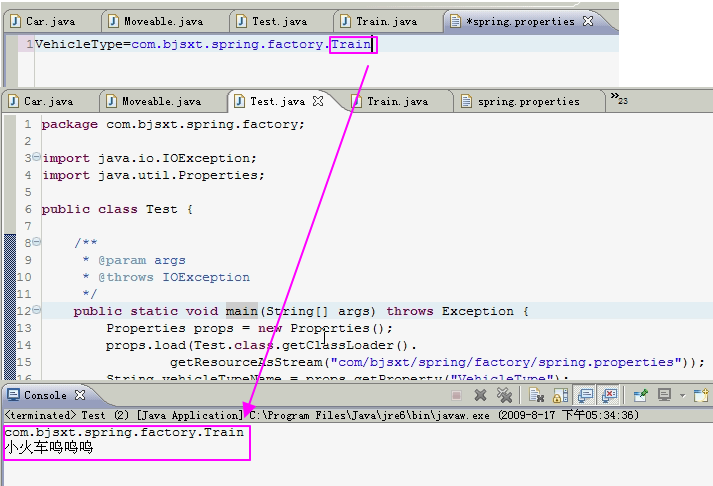Toggle show console when standard out changes
The image size is (713, 486).
585,395
